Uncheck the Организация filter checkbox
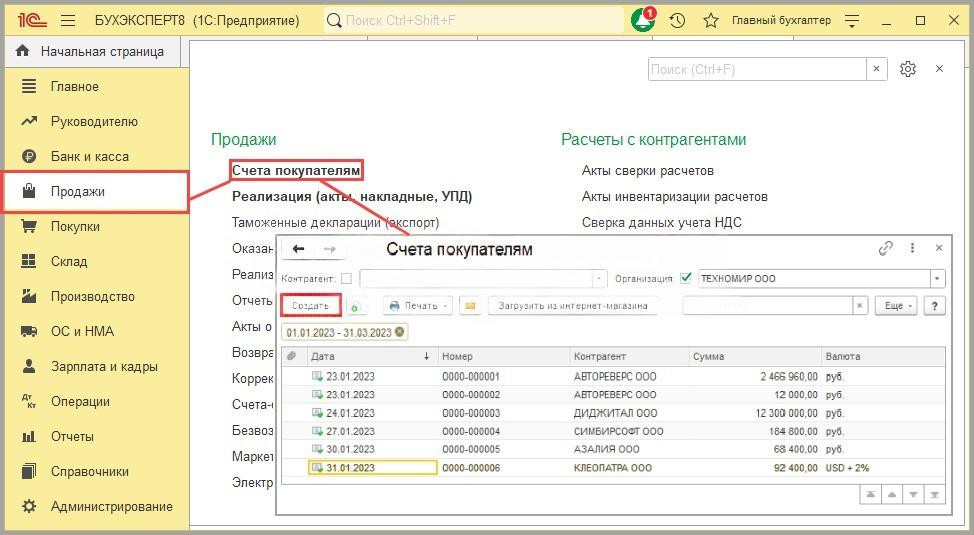The height and width of the screenshot is (535, 974). tap(686, 278)
